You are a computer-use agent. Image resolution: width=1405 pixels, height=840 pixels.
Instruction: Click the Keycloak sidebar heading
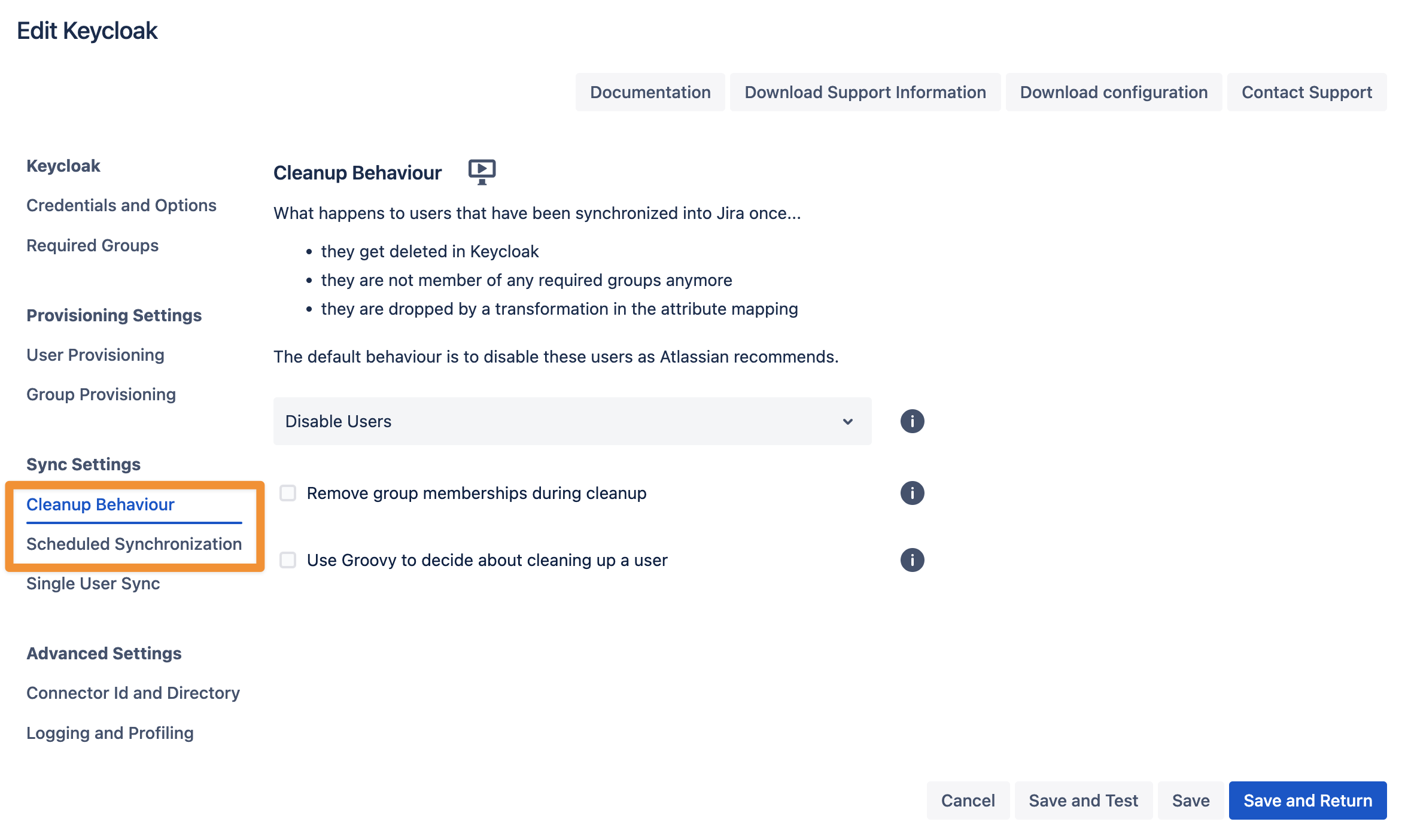click(x=63, y=166)
